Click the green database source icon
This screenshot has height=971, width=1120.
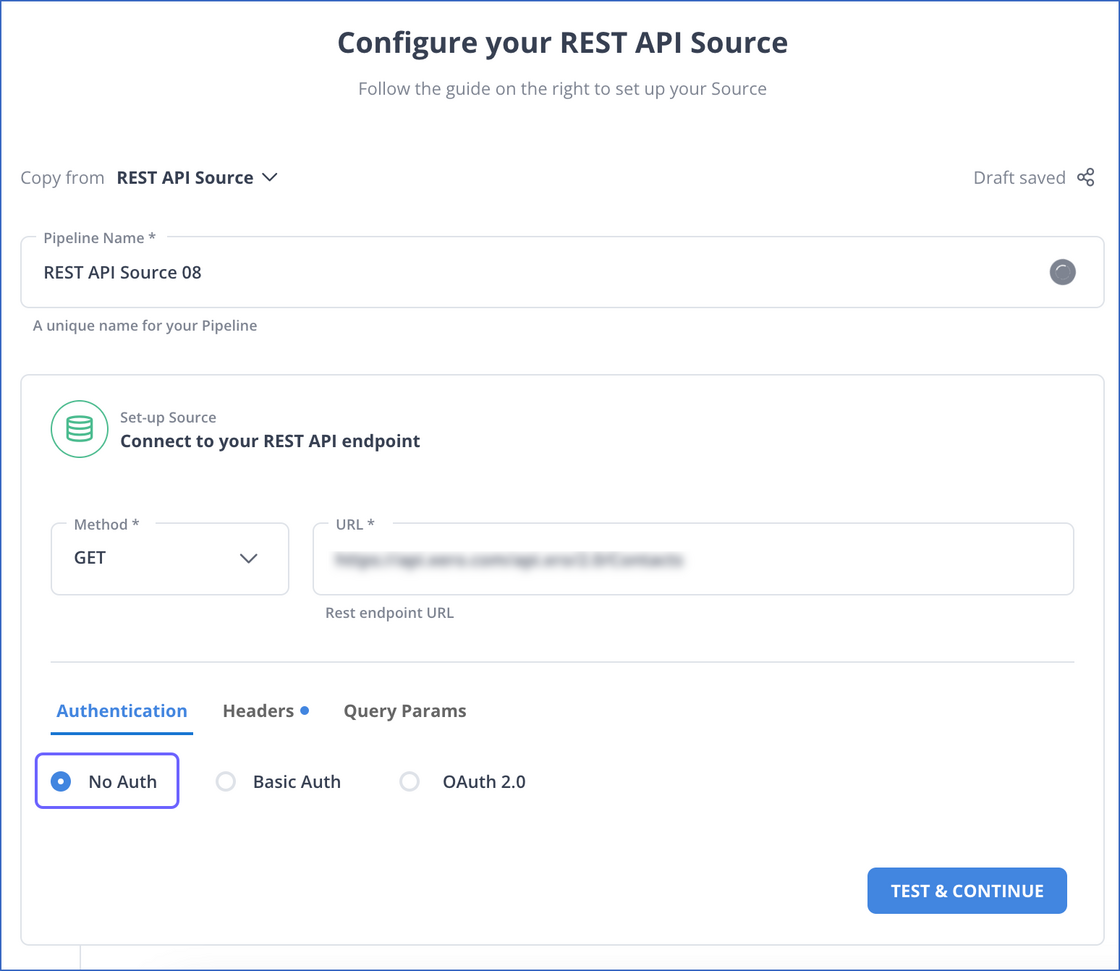(79, 429)
